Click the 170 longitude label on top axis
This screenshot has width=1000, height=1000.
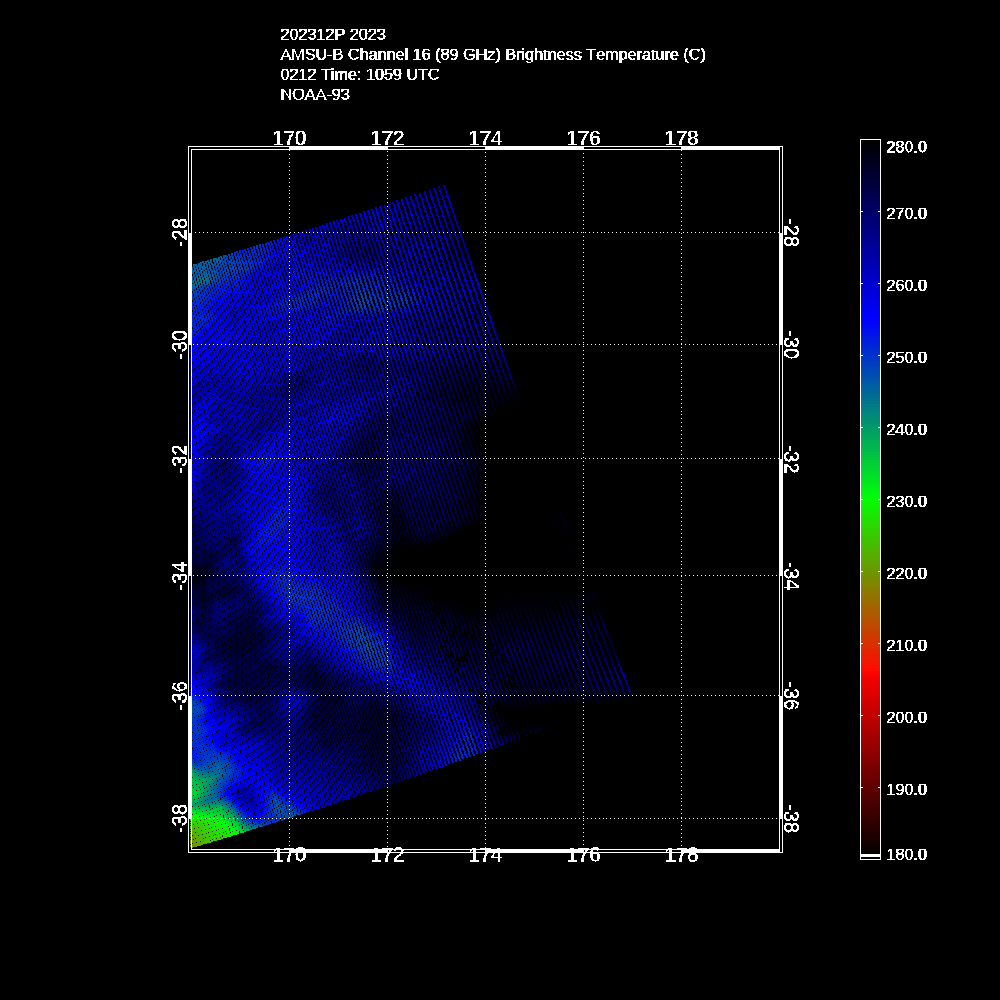click(x=289, y=138)
